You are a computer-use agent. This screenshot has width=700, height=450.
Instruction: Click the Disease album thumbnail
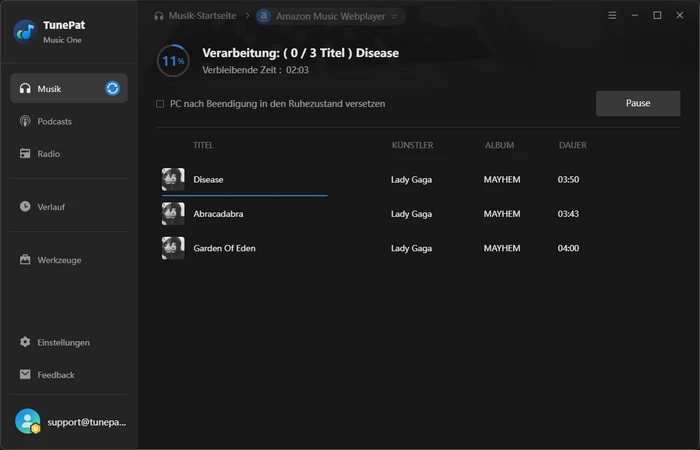pyautogui.click(x=173, y=179)
